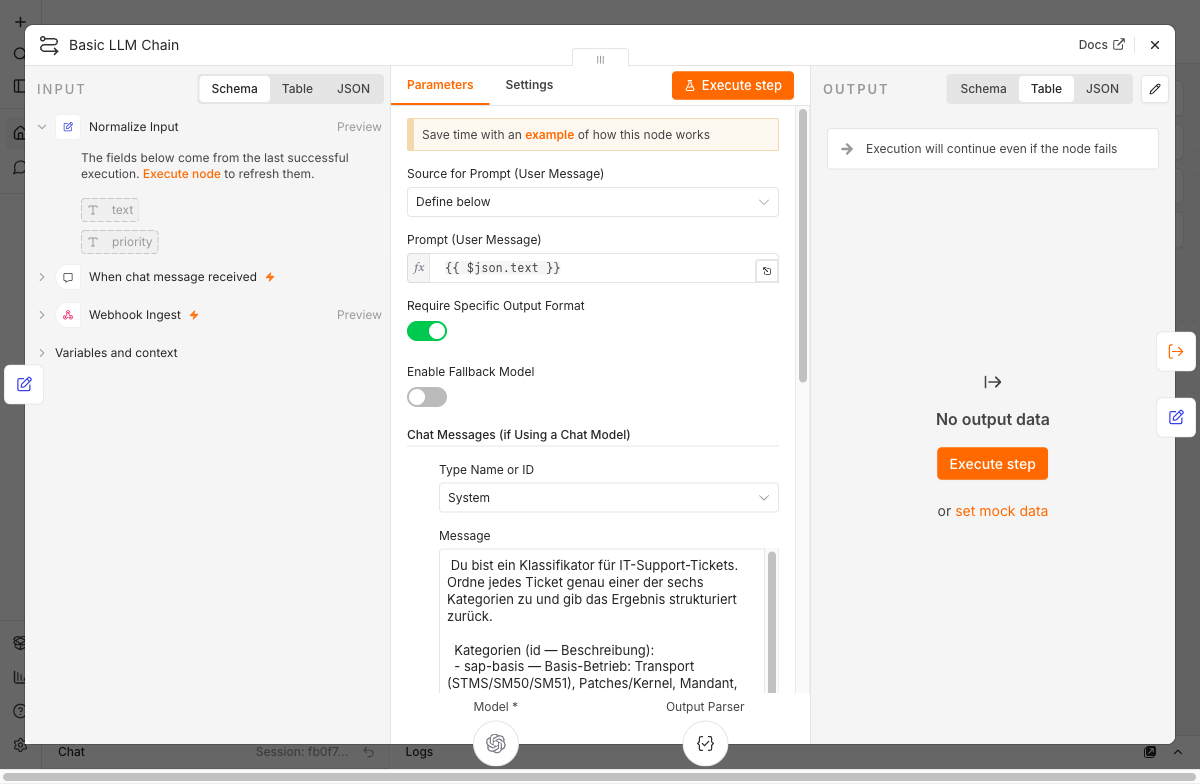Click the reset session icon

pos(368,752)
